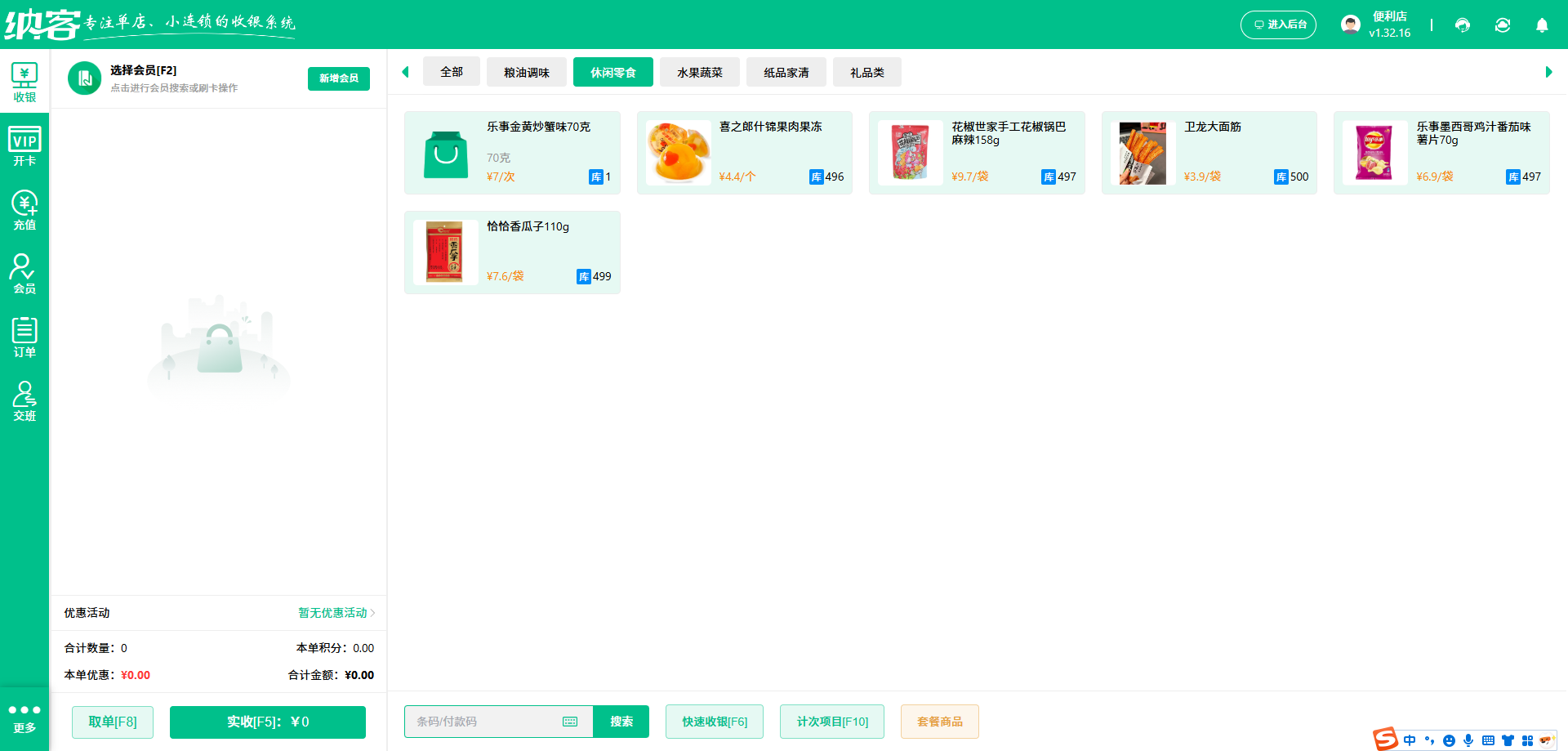Click the 新增会员 add member button
The width and height of the screenshot is (1568, 751).
(338, 78)
